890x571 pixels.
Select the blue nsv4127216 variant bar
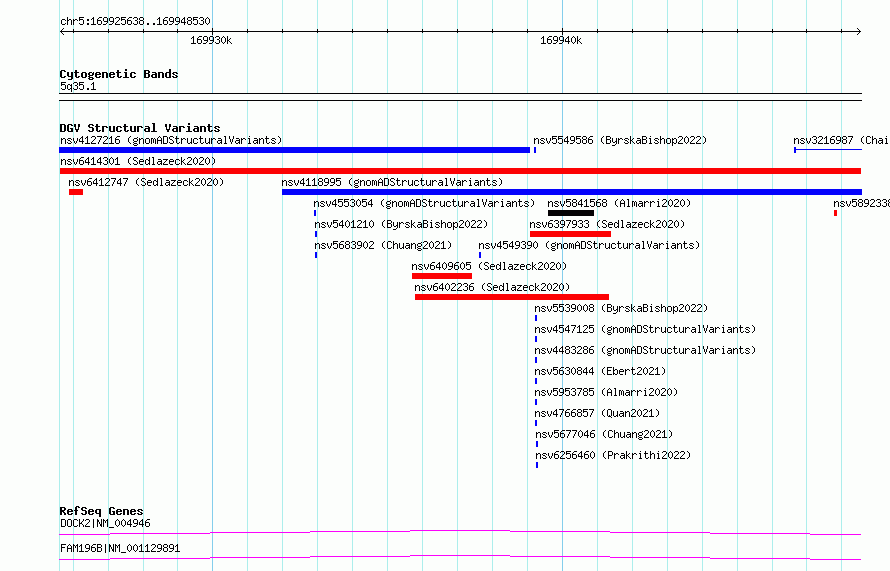pyautogui.click(x=295, y=150)
